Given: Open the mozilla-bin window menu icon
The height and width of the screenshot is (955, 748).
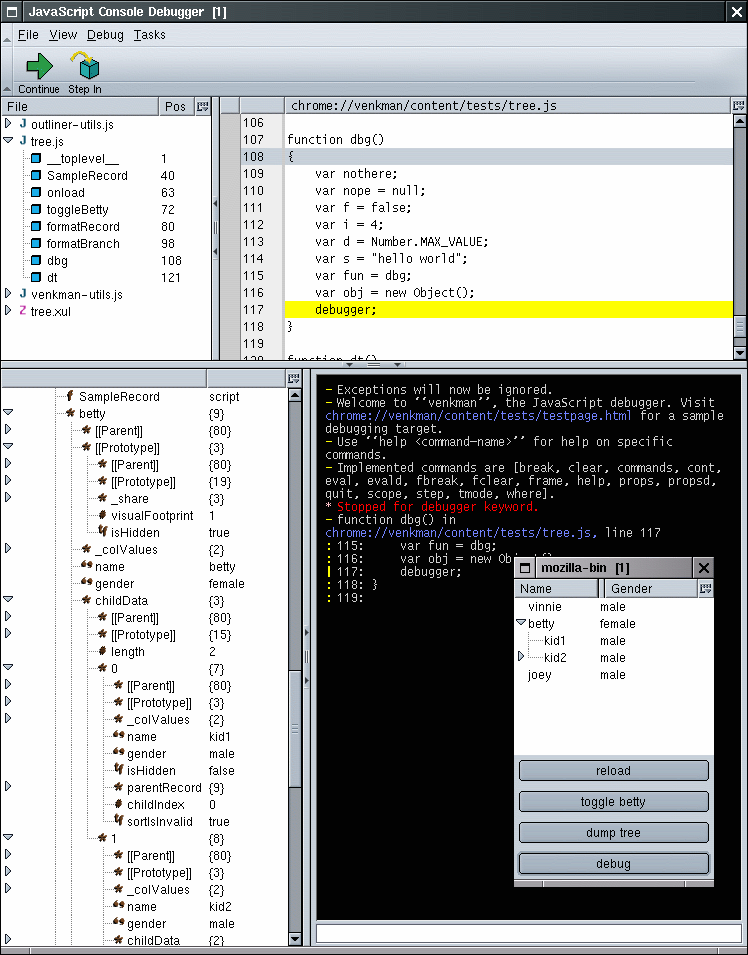Looking at the screenshot, I should click(524, 568).
